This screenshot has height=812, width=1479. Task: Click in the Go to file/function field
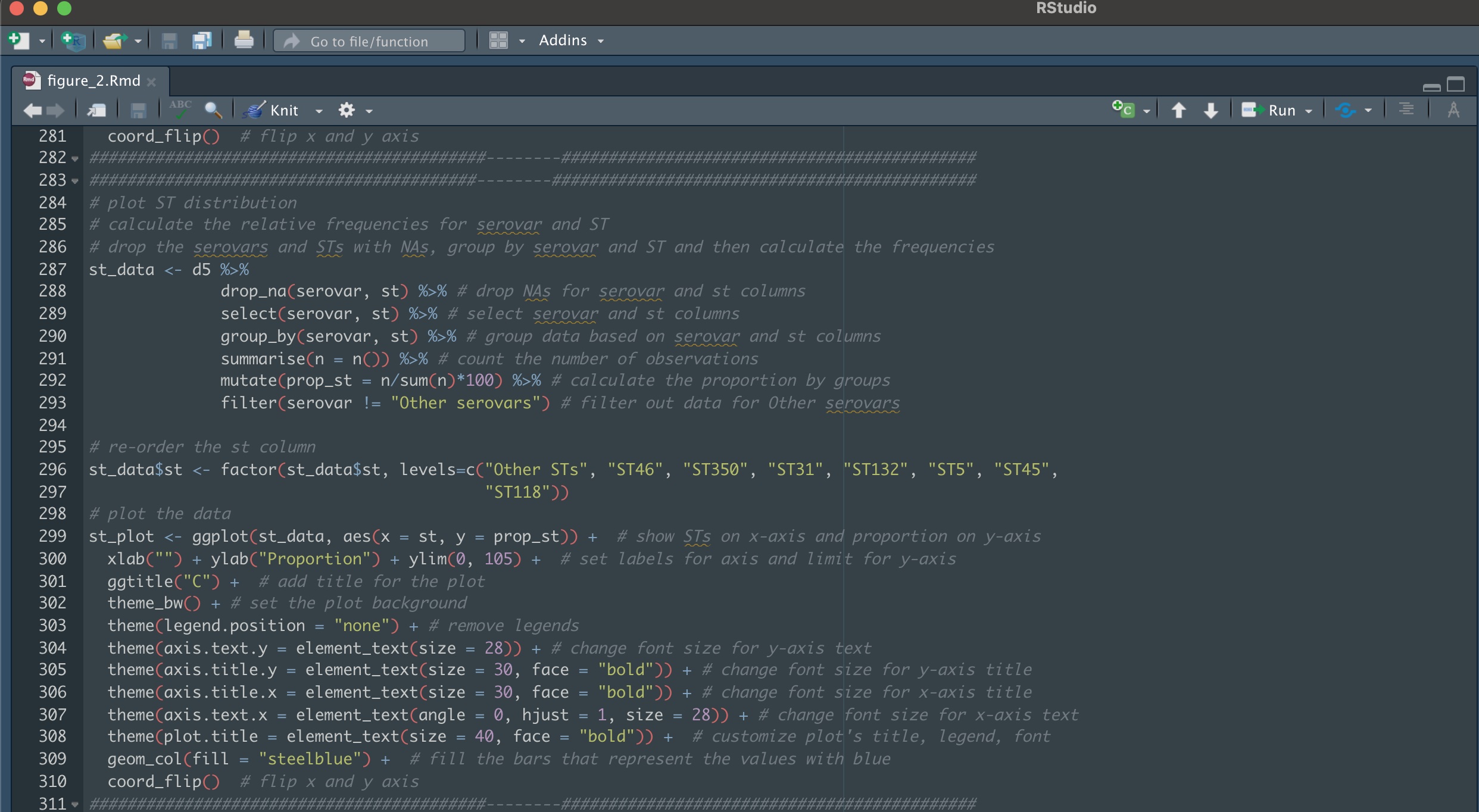(x=369, y=41)
